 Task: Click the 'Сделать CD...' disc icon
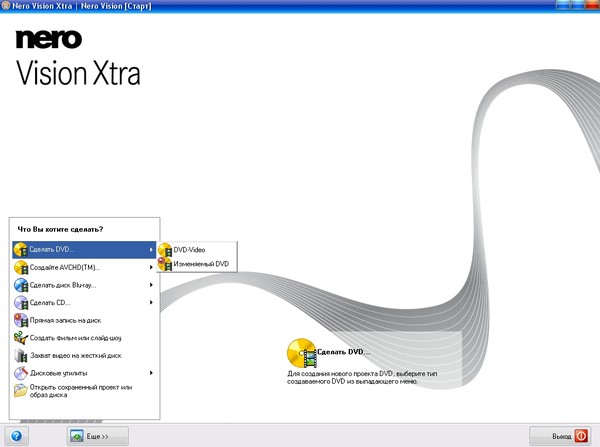point(21,302)
